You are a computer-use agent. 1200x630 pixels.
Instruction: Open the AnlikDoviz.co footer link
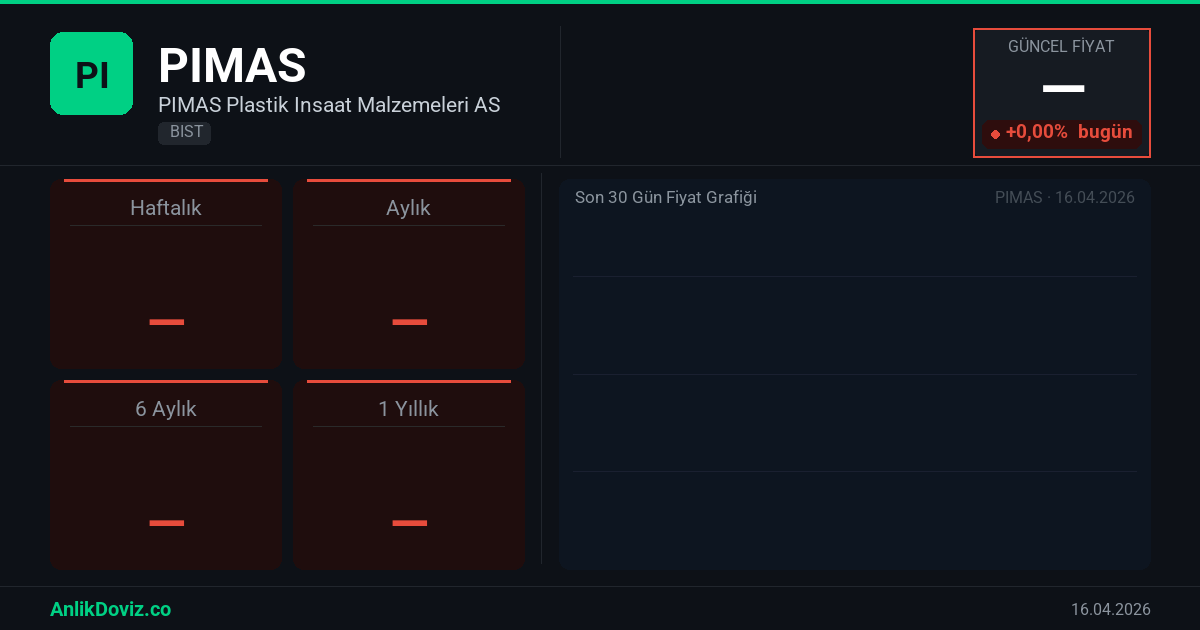click(x=110, y=609)
